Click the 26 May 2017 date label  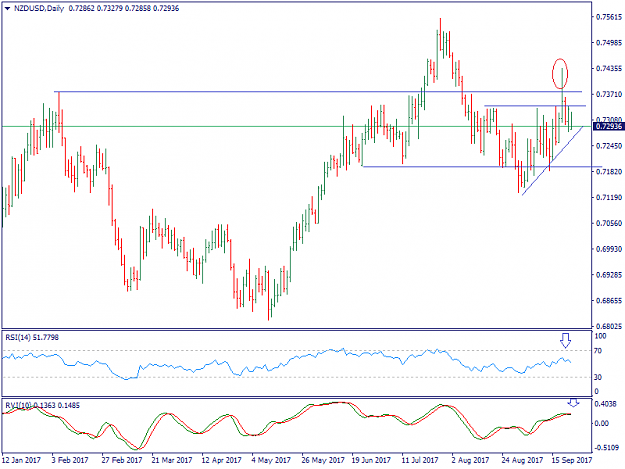coord(323,460)
